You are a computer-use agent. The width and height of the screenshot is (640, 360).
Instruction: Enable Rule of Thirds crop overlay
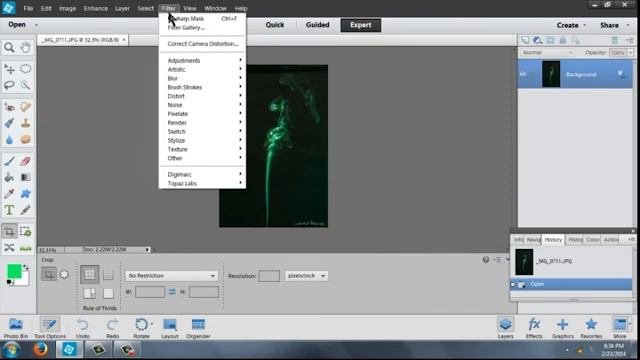pyautogui.click(x=89, y=275)
